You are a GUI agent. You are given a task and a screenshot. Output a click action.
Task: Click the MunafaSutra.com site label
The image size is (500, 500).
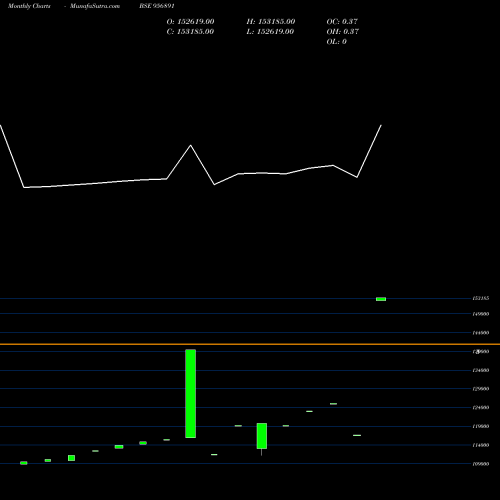point(95,6)
